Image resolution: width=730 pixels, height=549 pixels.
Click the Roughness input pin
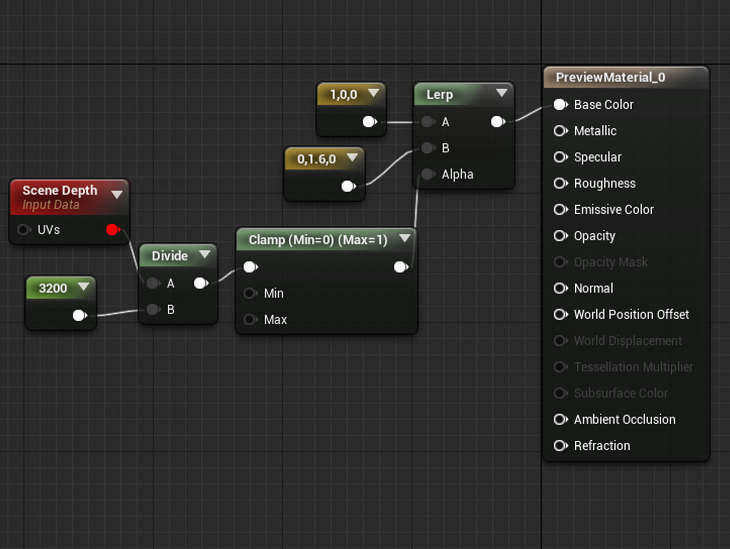tap(560, 184)
